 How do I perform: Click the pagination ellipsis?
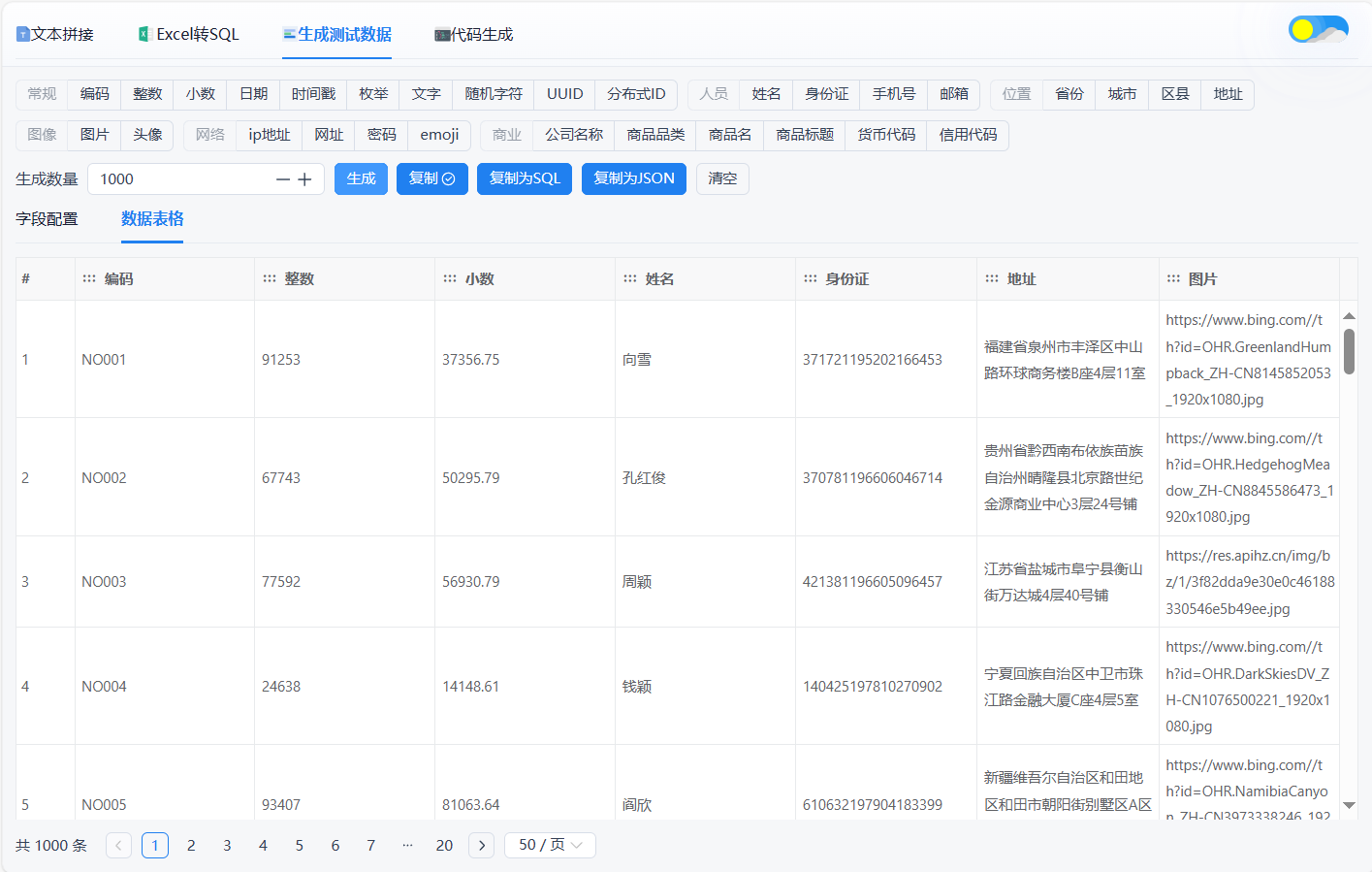(x=407, y=845)
